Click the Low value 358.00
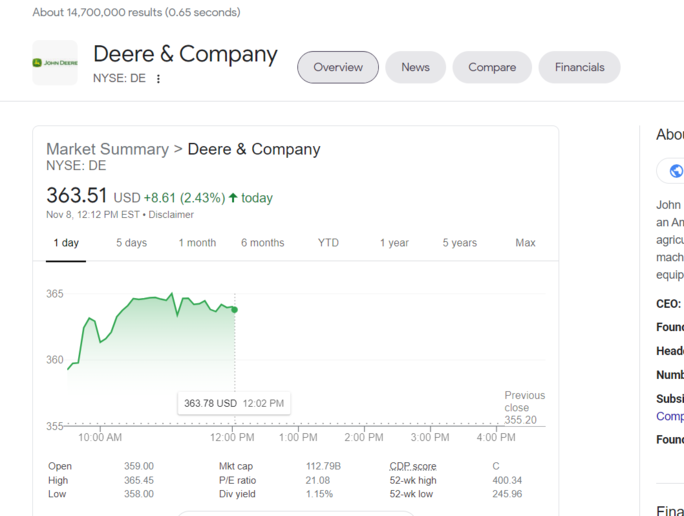The height and width of the screenshot is (516, 684). pyautogui.click(x=139, y=494)
